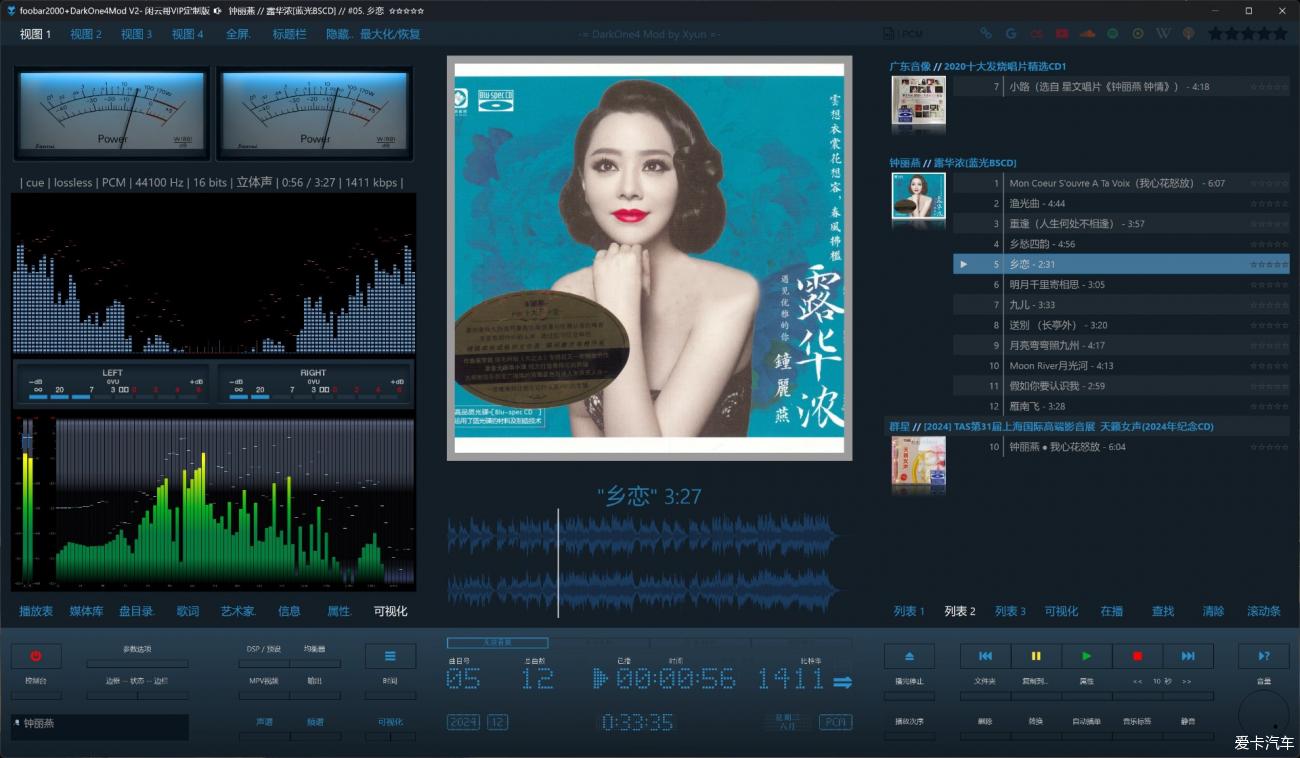Open the 媒体库 panel tab
The width and height of the screenshot is (1300, 758).
[86, 611]
